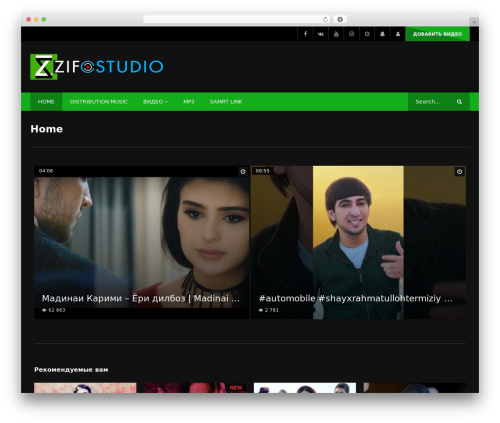Screen dimensions: 500x423
Task: Click the ДОБАВИТЬ ВИДЕО button
Action: (x=437, y=34)
